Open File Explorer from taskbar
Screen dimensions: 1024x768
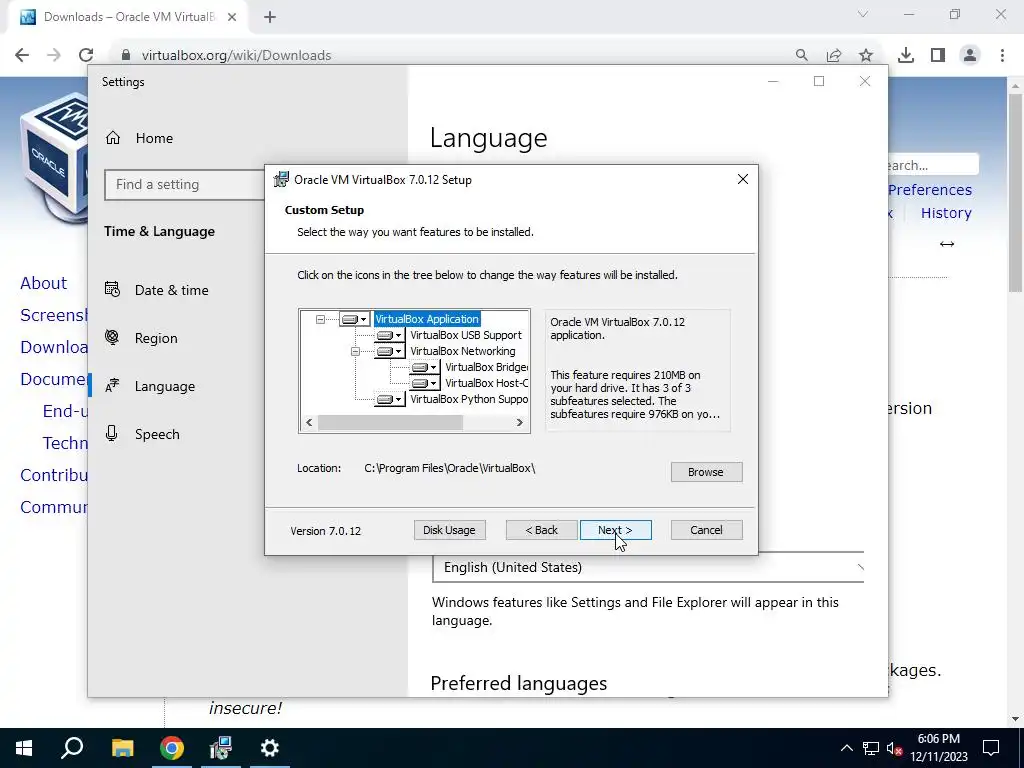pos(122,748)
